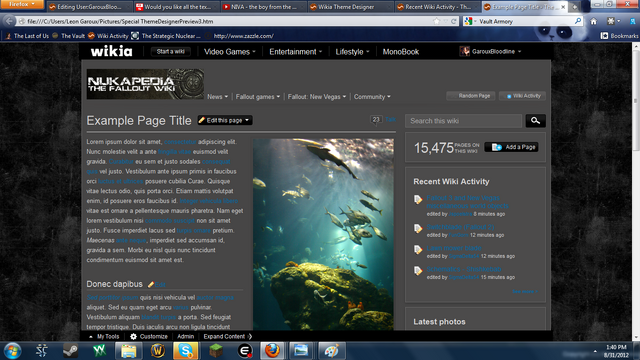Go to the browser home page icon
Image resolution: width=640 pixels, height=360 pixels.
coord(593,21)
